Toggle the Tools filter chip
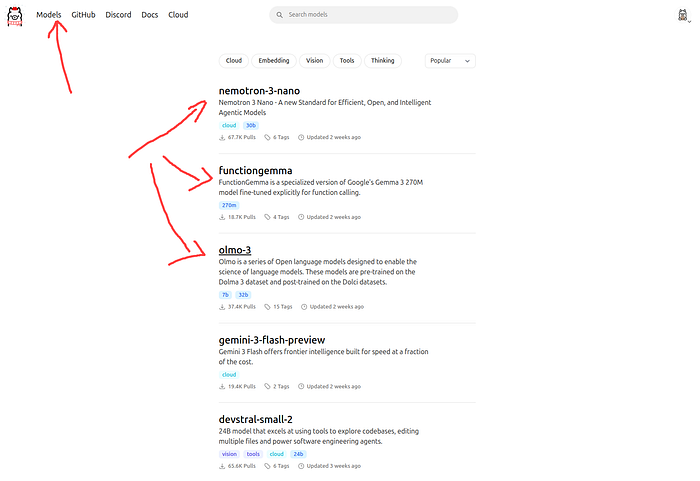The width and height of the screenshot is (700, 481). [x=347, y=61]
